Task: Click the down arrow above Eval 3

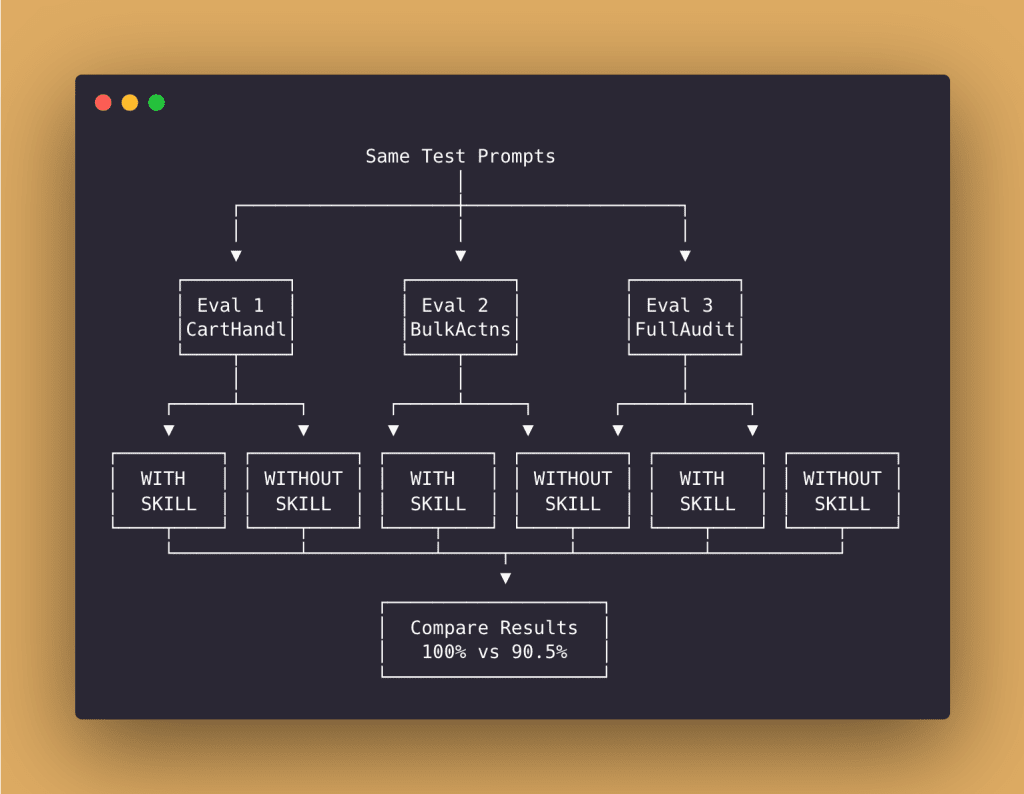Action: pyautogui.click(x=685, y=256)
